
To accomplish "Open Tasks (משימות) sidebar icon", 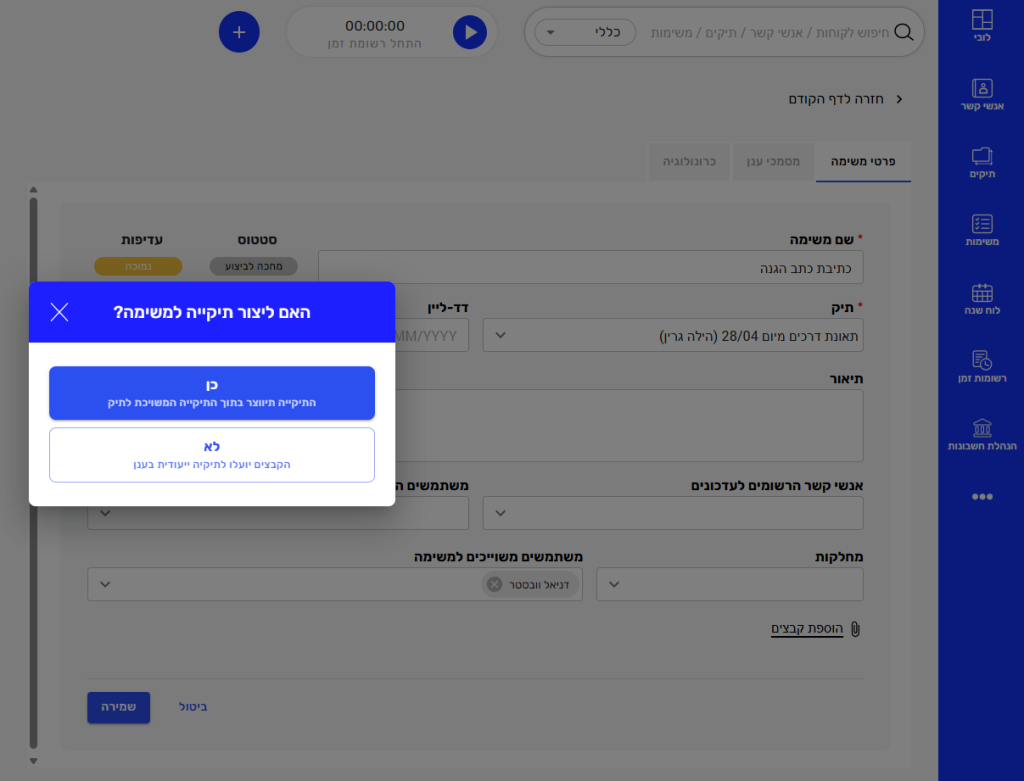I will pos(982,230).
